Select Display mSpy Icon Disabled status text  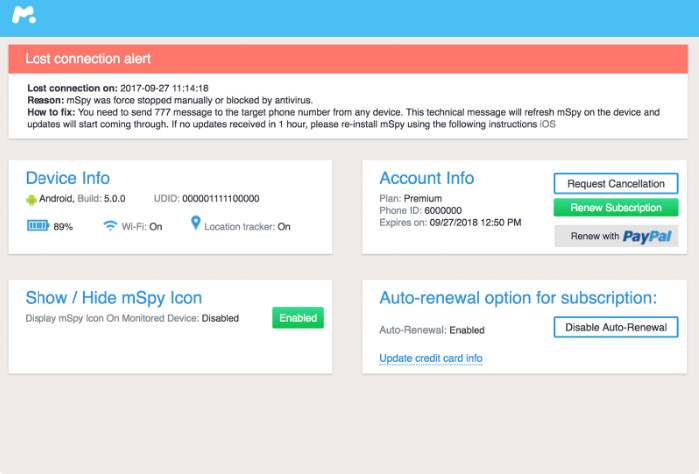pyautogui.click(x=132, y=318)
